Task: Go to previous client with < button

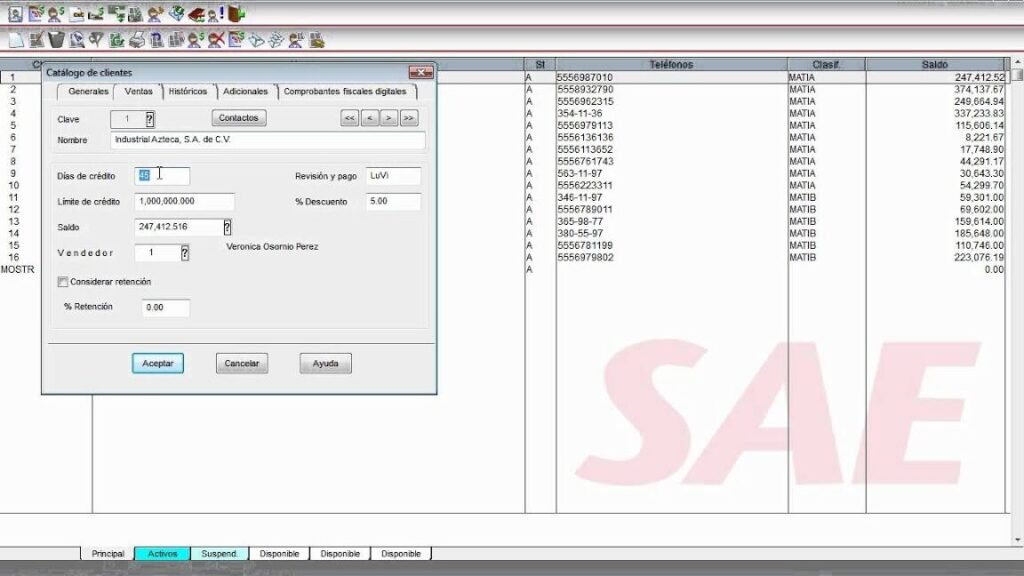Action: pyautogui.click(x=370, y=118)
